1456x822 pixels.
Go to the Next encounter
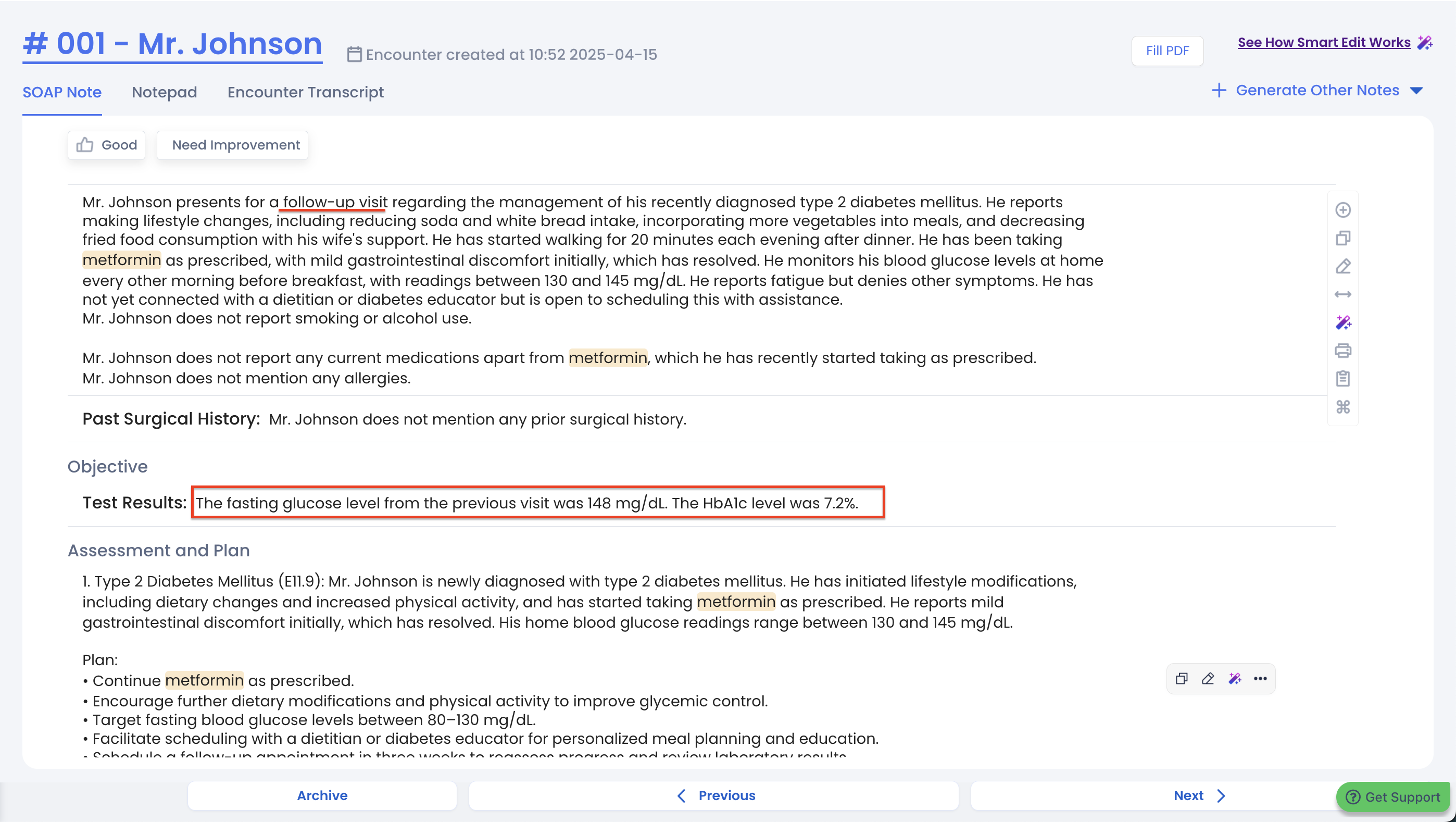click(x=1198, y=795)
